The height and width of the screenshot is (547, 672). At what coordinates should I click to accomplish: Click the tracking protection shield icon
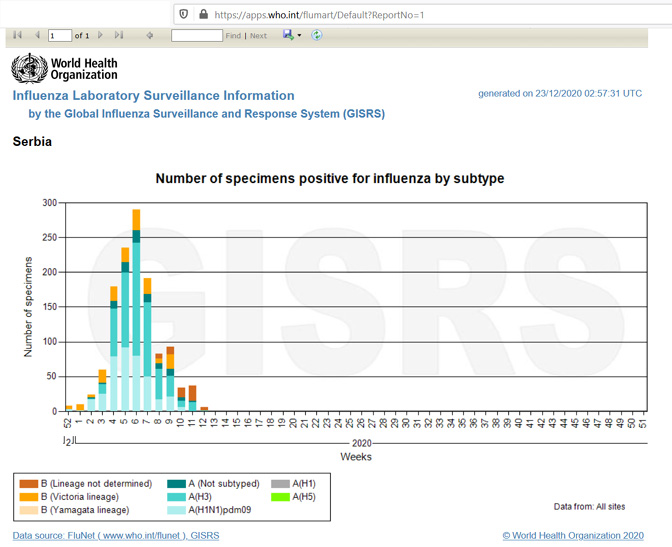(x=183, y=14)
